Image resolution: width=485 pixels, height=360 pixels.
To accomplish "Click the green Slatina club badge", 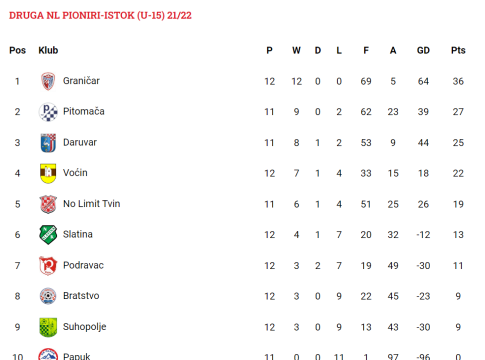I will point(48,235).
